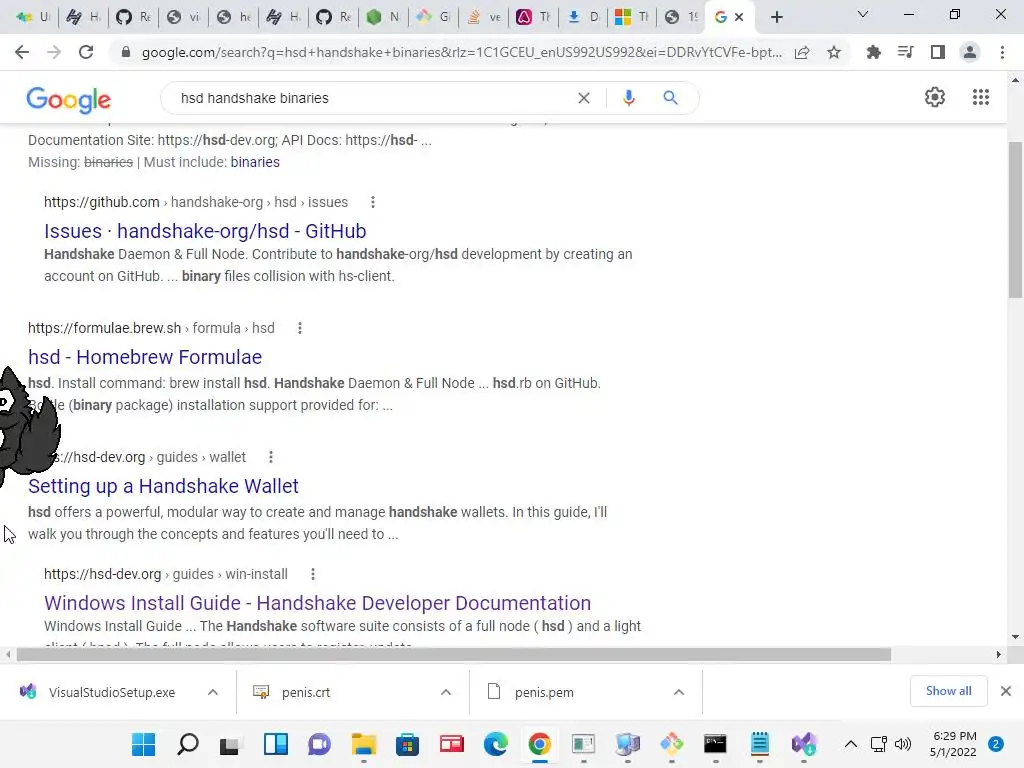Toggle the Chrome side panel
Viewport: 1024px width, 768px height.
(x=938, y=52)
